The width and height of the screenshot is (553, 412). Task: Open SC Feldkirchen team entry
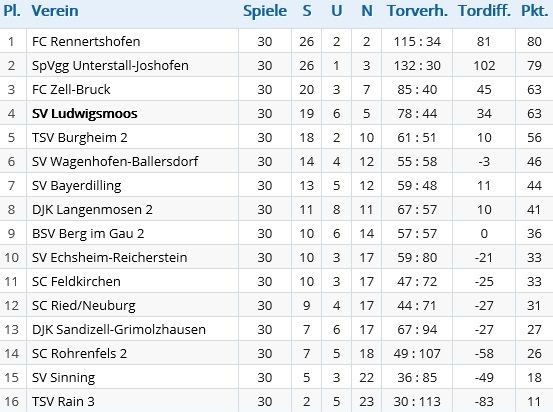tap(76, 281)
